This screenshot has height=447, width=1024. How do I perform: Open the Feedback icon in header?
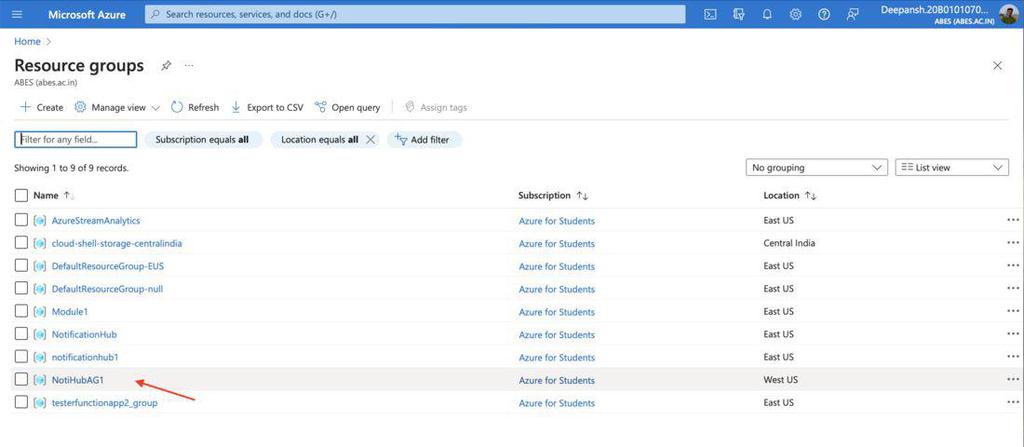pyautogui.click(x=852, y=14)
